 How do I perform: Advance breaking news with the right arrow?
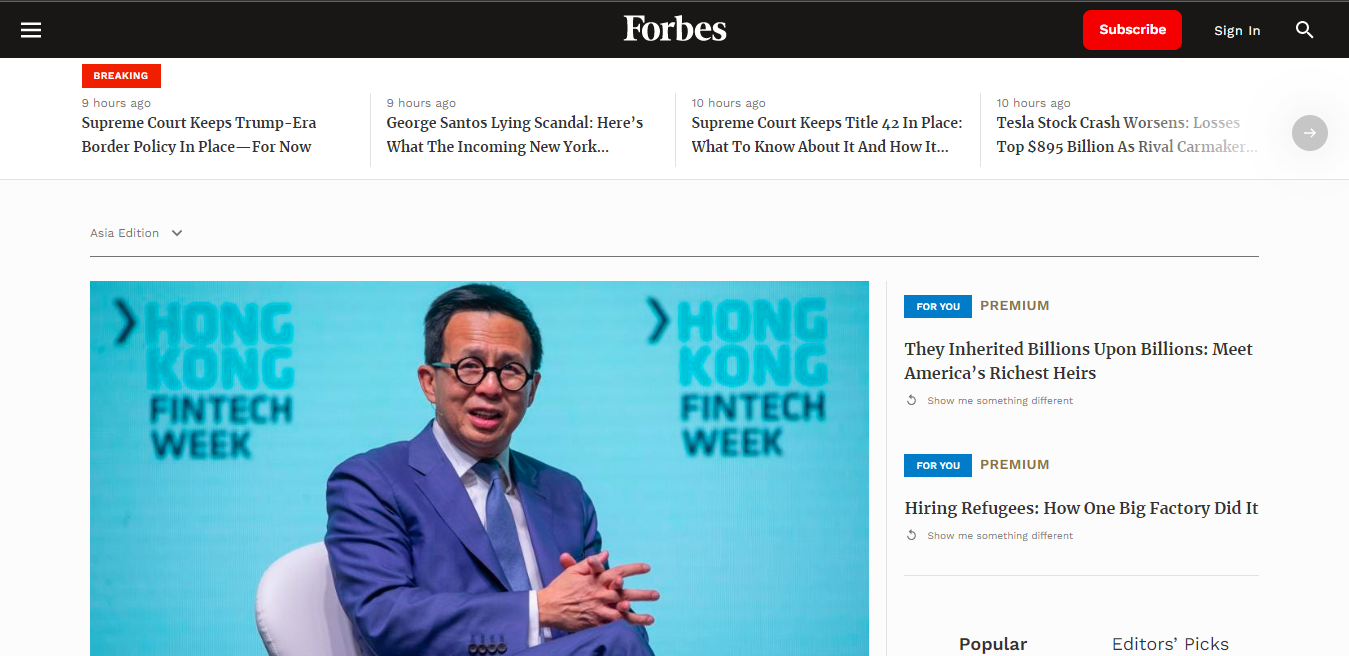1309,132
